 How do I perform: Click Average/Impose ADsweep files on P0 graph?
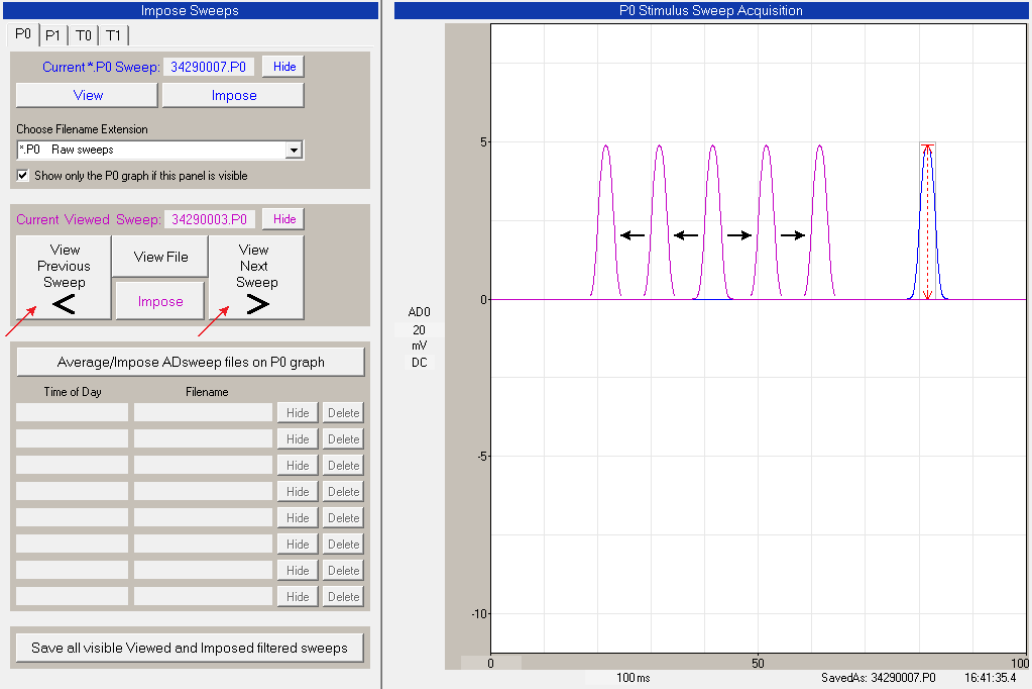tap(190, 362)
